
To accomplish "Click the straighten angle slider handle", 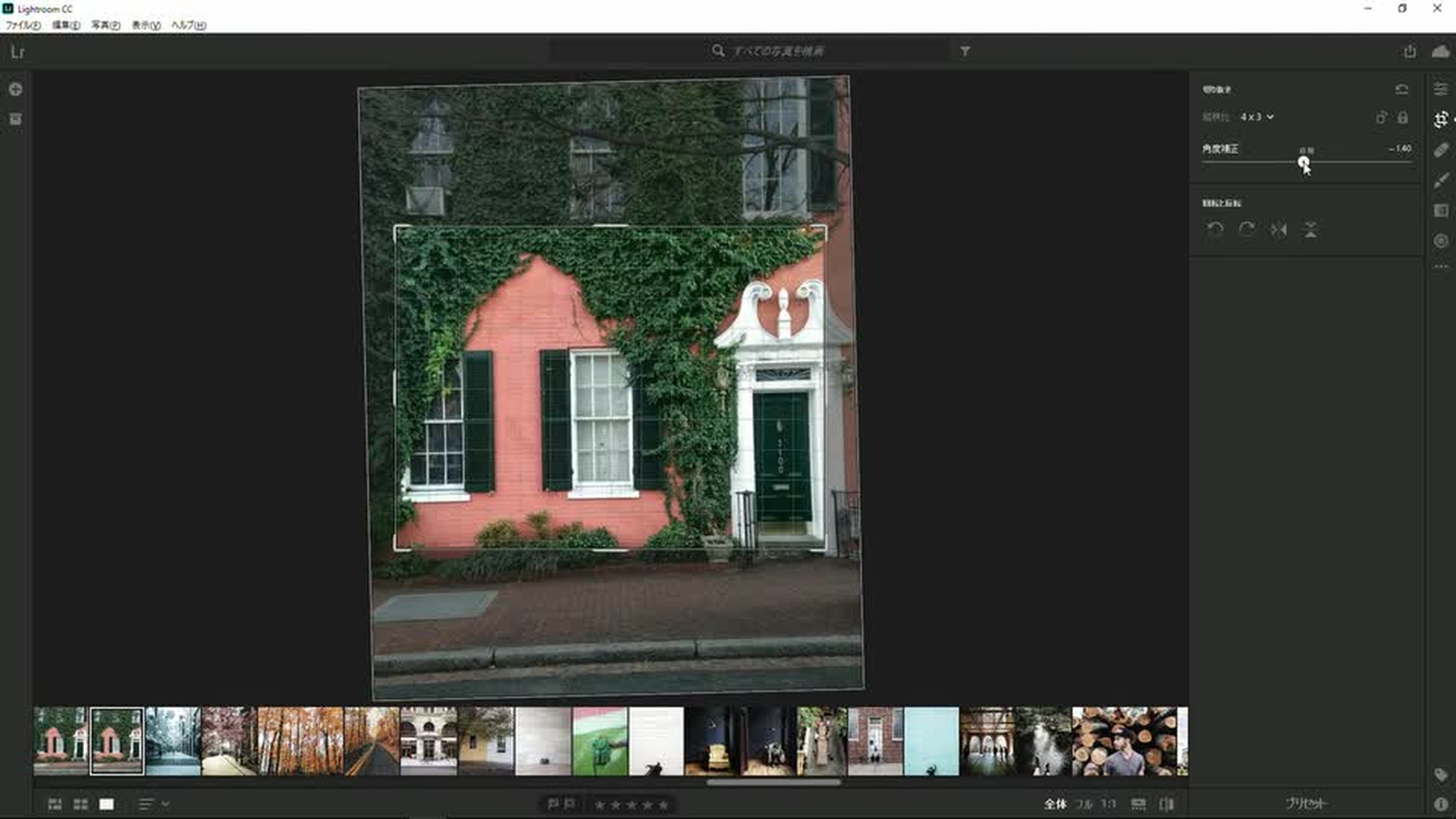I will (1303, 162).
